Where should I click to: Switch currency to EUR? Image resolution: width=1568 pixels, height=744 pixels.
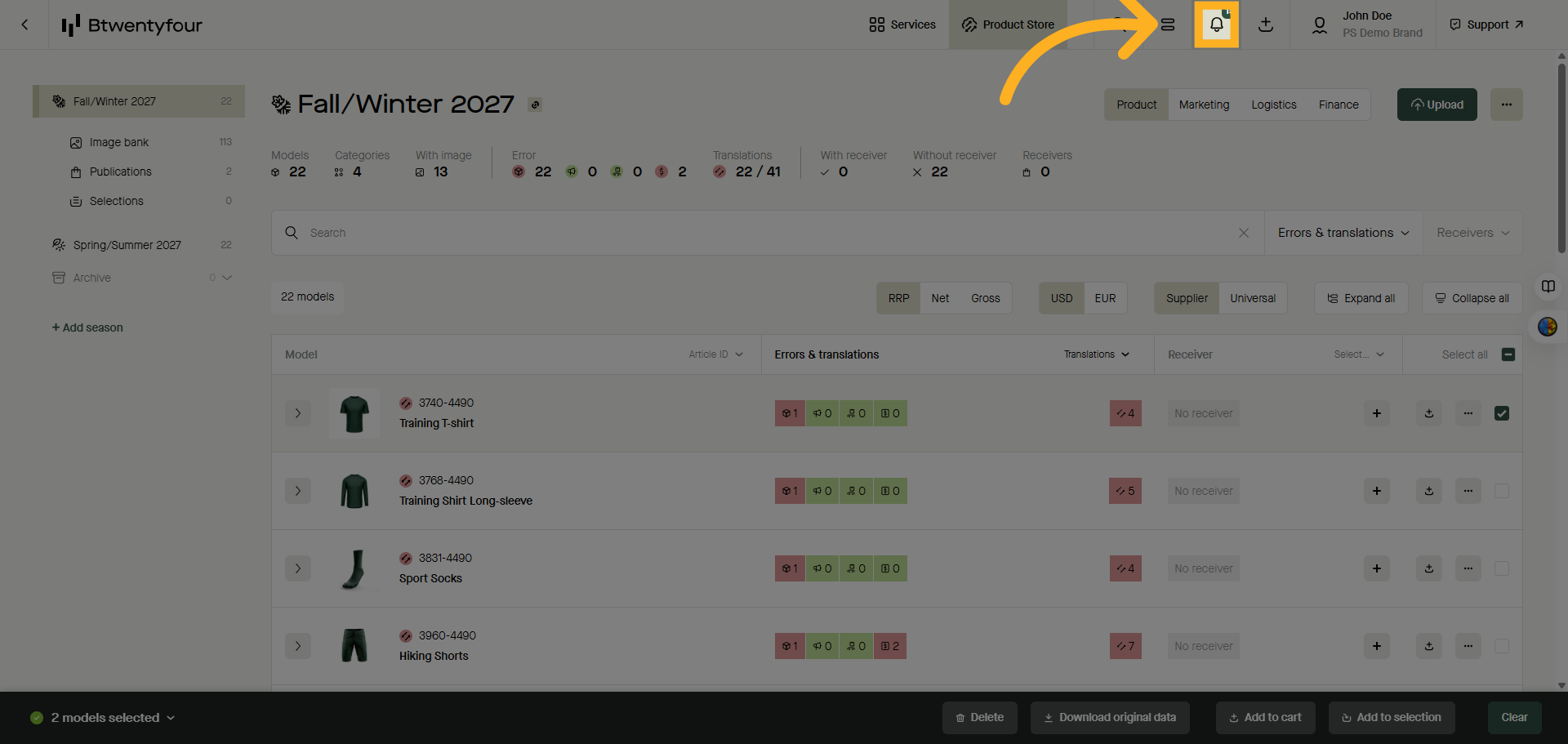click(x=1105, y=298)
